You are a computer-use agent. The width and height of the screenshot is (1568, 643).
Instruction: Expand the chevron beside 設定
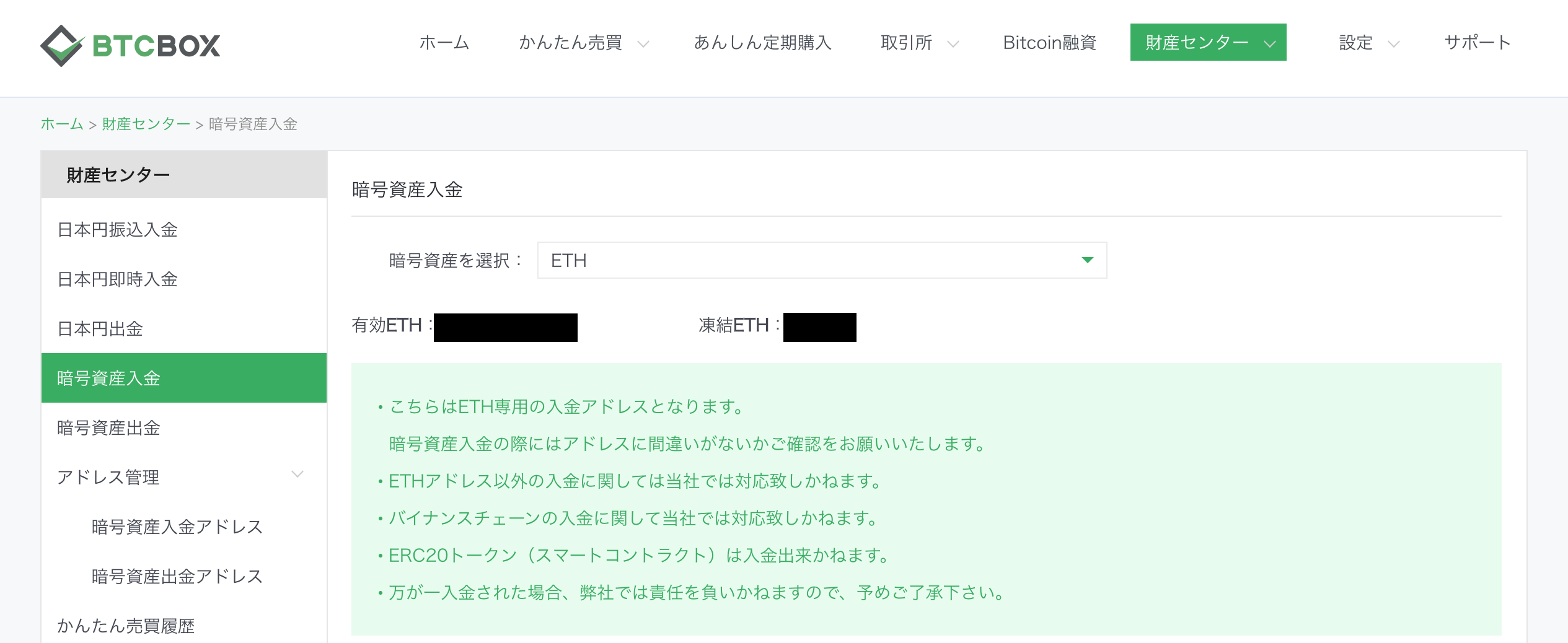click(1394, 44)
